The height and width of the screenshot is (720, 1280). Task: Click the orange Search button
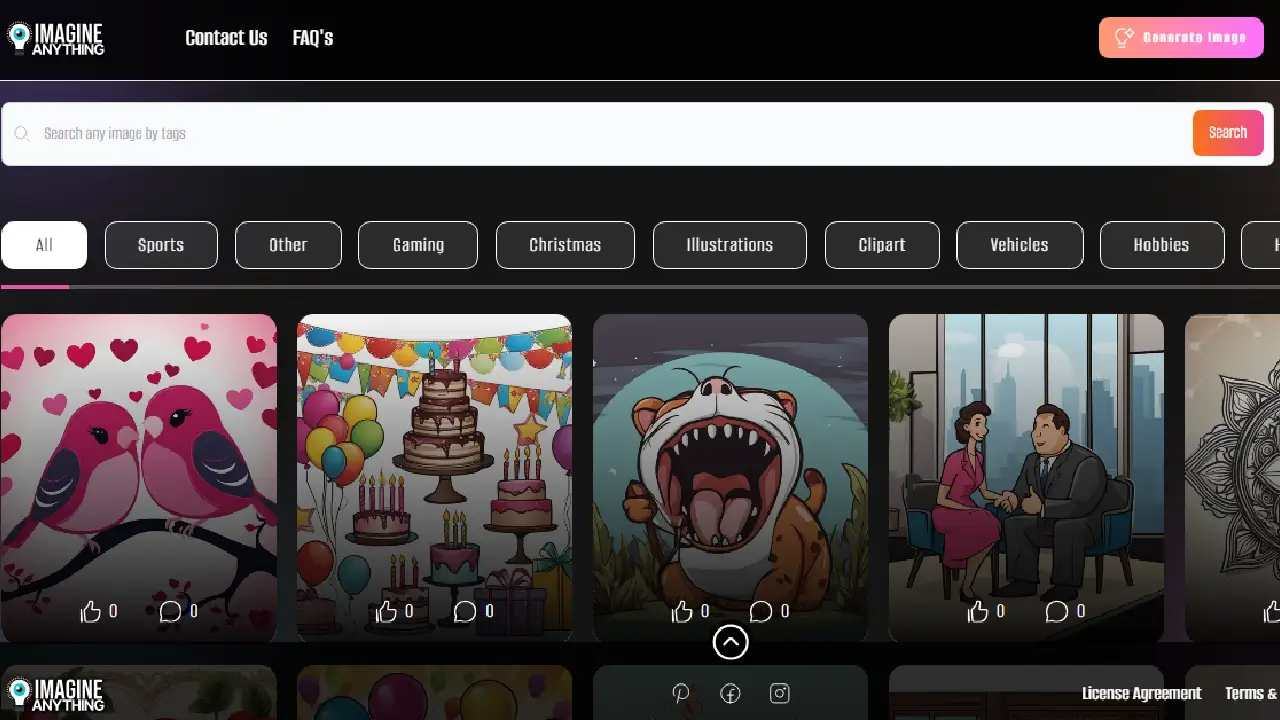click(x=1227, y=133)
